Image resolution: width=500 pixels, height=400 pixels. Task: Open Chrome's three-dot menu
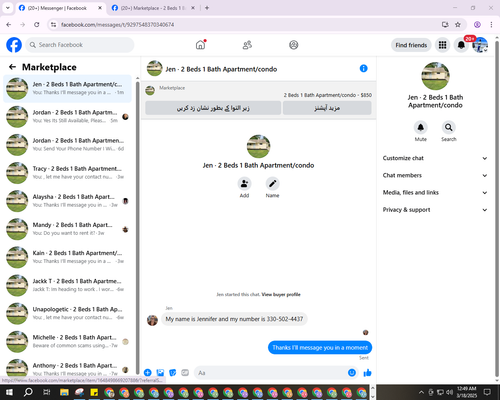coord(491,25)
